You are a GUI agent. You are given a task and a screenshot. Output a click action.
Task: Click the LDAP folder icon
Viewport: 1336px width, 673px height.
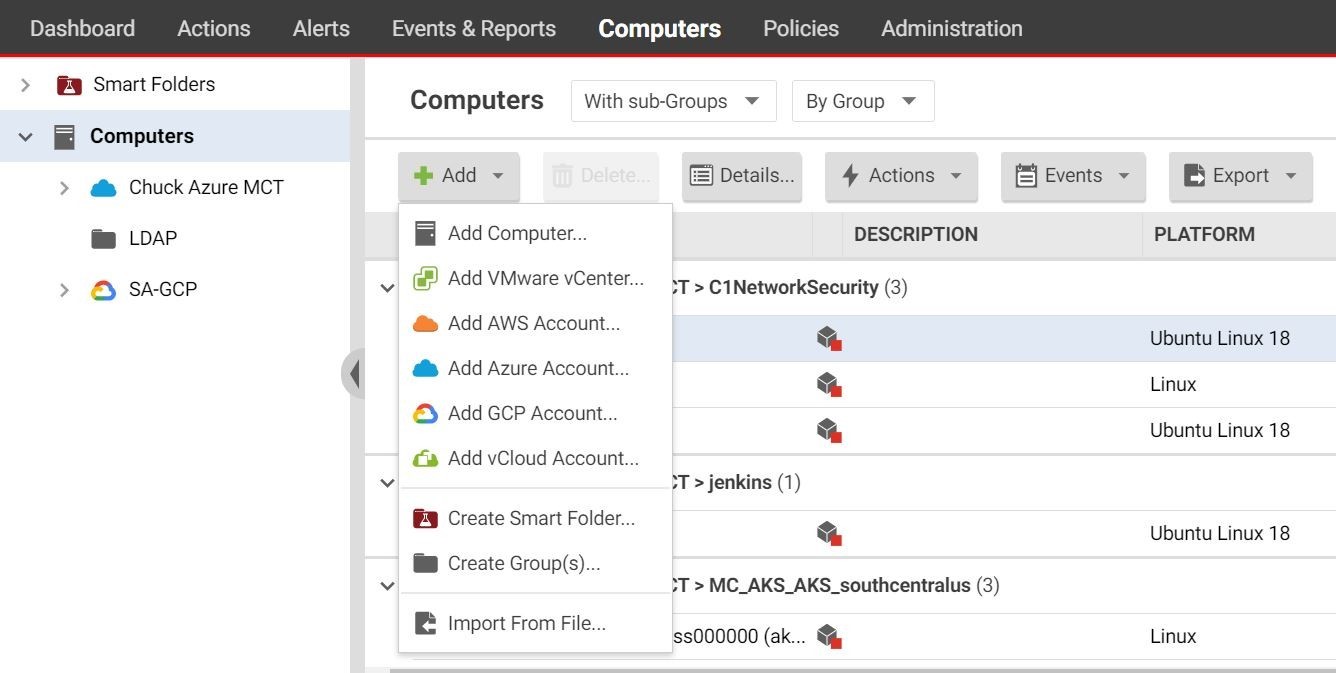103,239
